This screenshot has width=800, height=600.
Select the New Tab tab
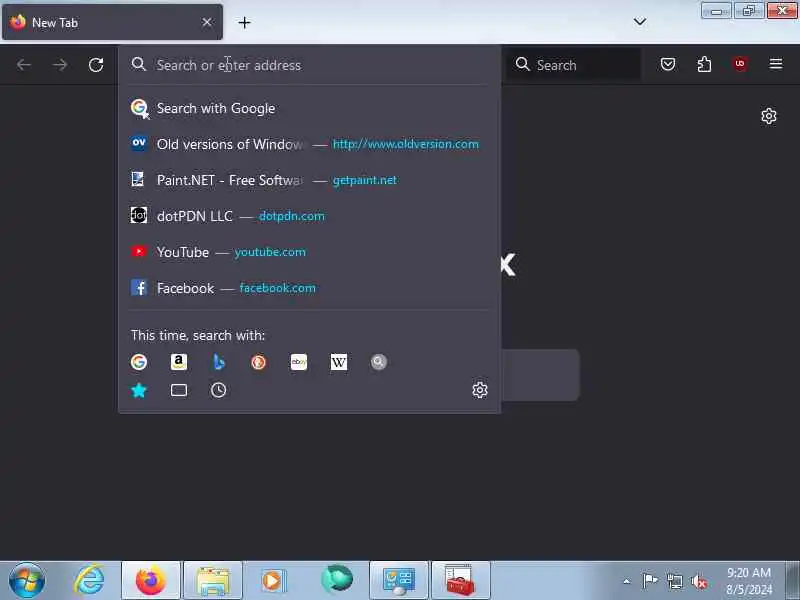[x=112, y=22]
